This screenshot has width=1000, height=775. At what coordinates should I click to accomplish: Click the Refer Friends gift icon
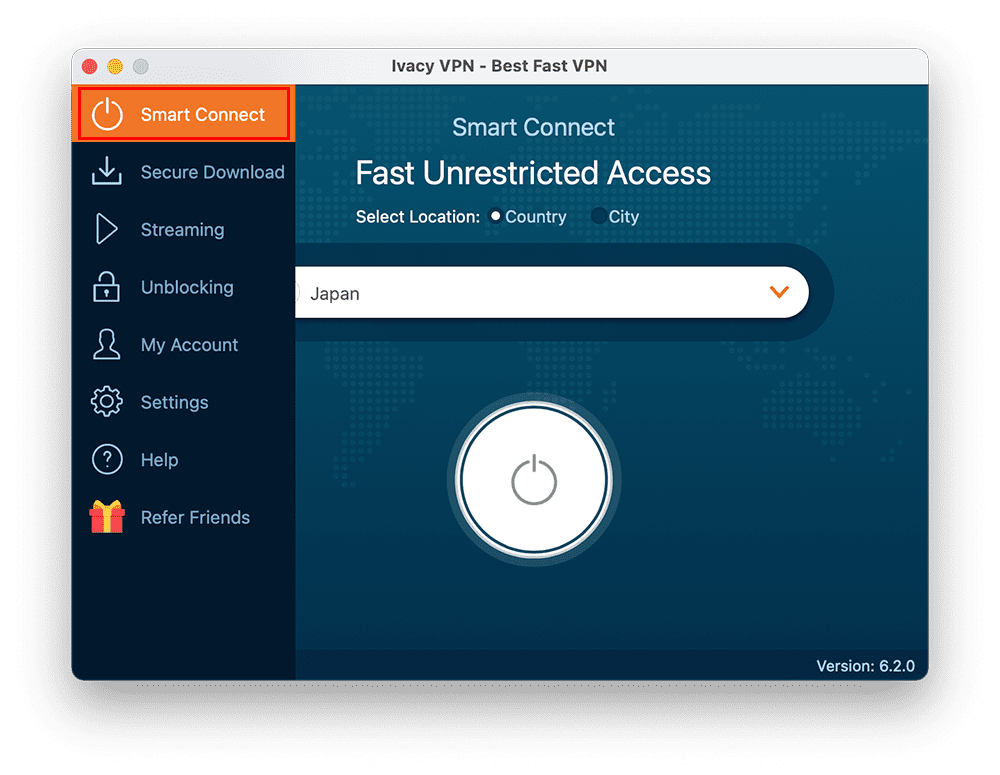point(106,517)
